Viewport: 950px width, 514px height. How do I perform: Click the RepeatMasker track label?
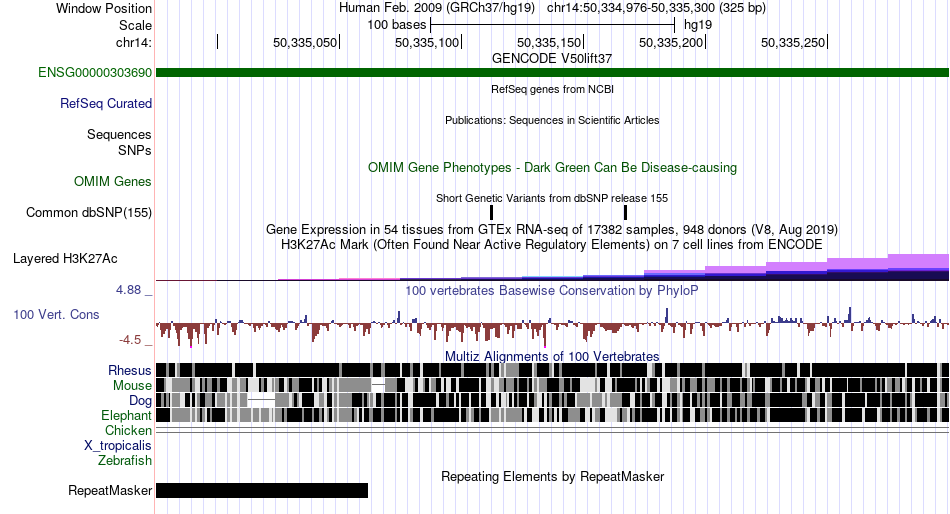coord(110,490)
